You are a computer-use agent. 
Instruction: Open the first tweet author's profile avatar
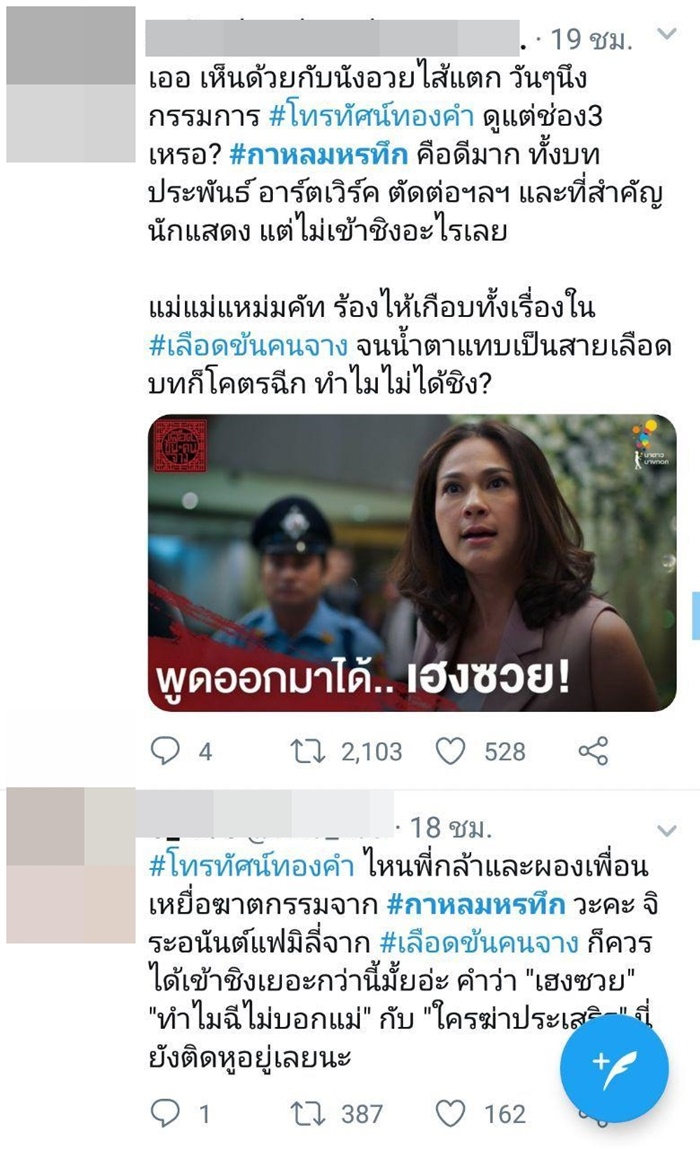click(71, 84)
